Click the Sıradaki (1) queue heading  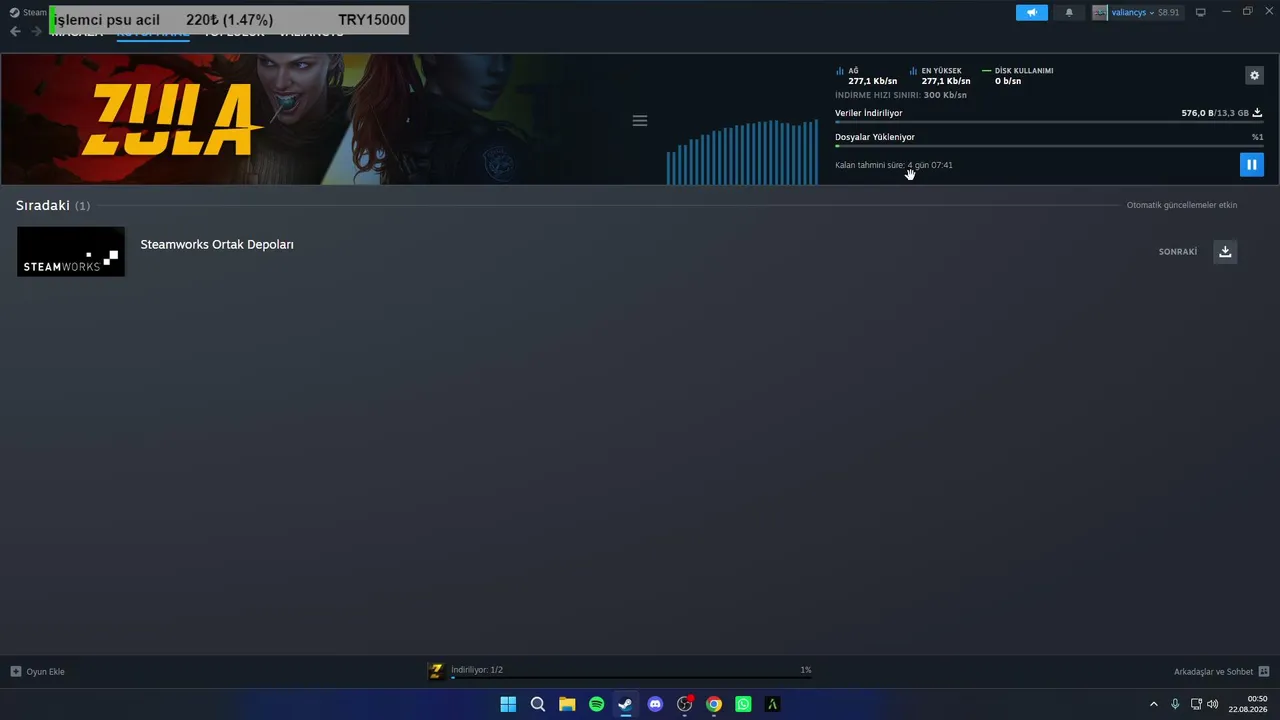pos(53,205)
